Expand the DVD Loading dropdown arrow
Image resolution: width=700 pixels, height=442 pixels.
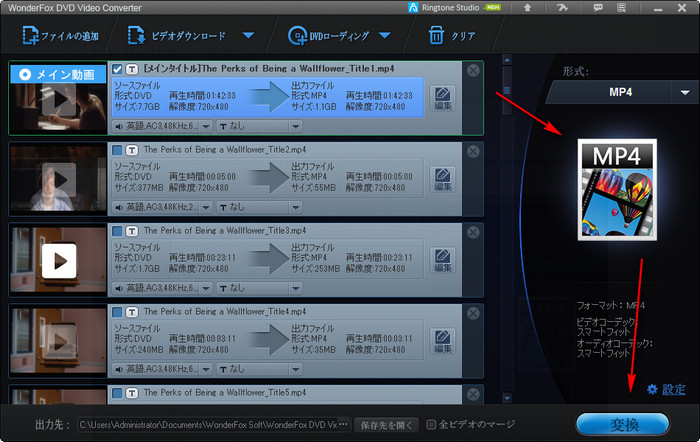pyautogui.click(x=384, y=35)
